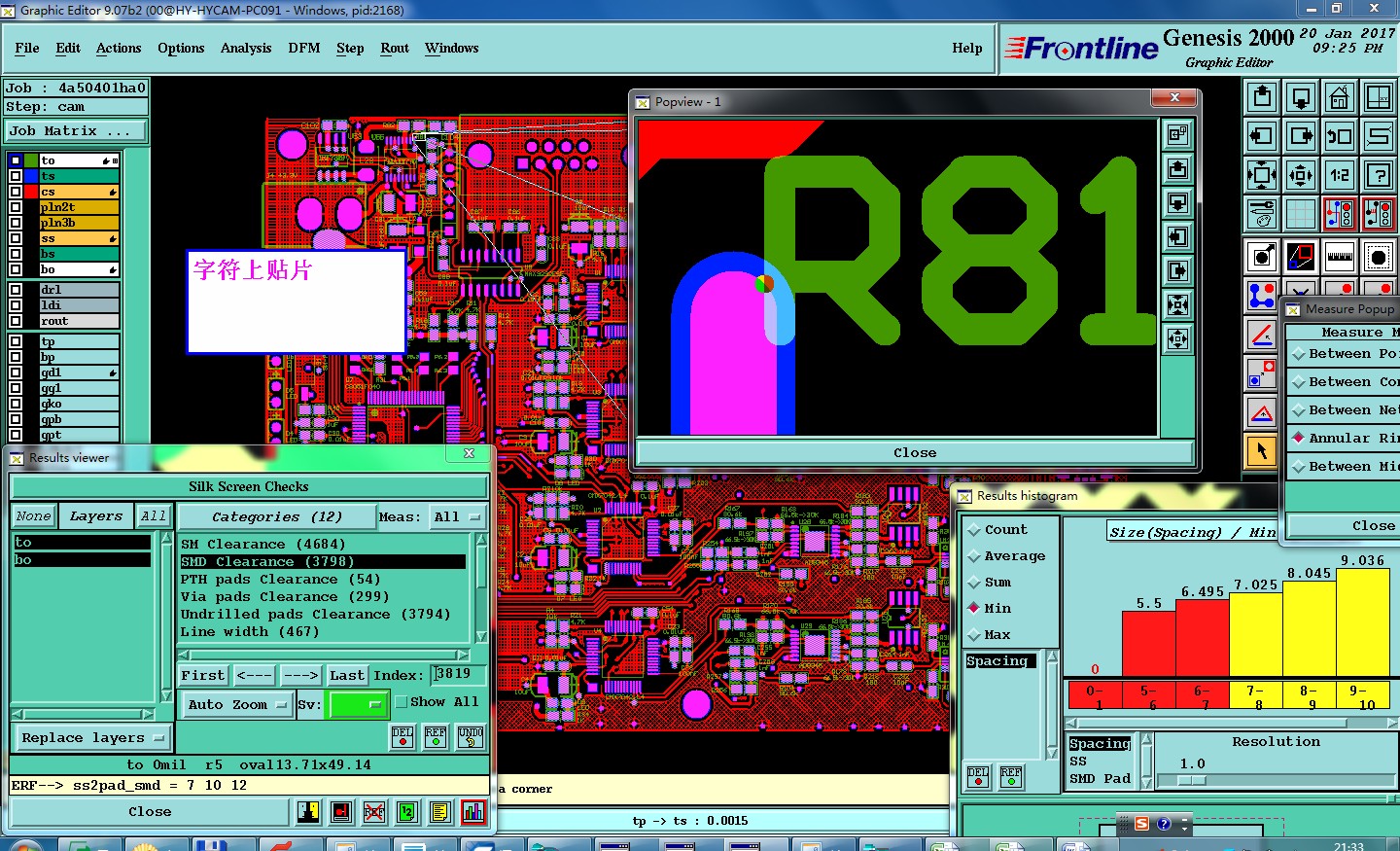This screenshot has width=1400, height=851.
Task: Select the Average radio option
Action: point(974,556)
